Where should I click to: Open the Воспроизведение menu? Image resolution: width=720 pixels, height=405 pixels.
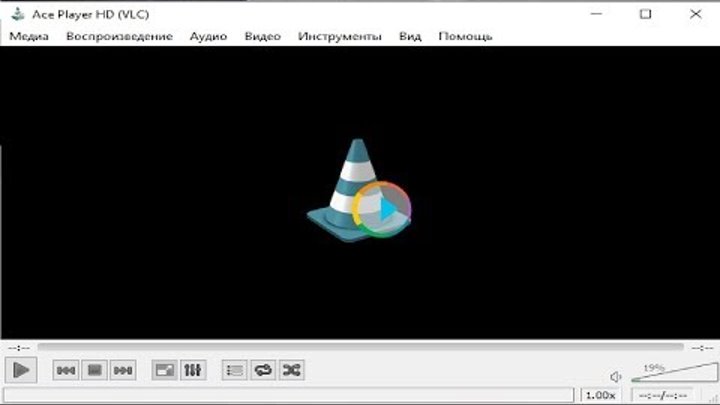point(119,36)
